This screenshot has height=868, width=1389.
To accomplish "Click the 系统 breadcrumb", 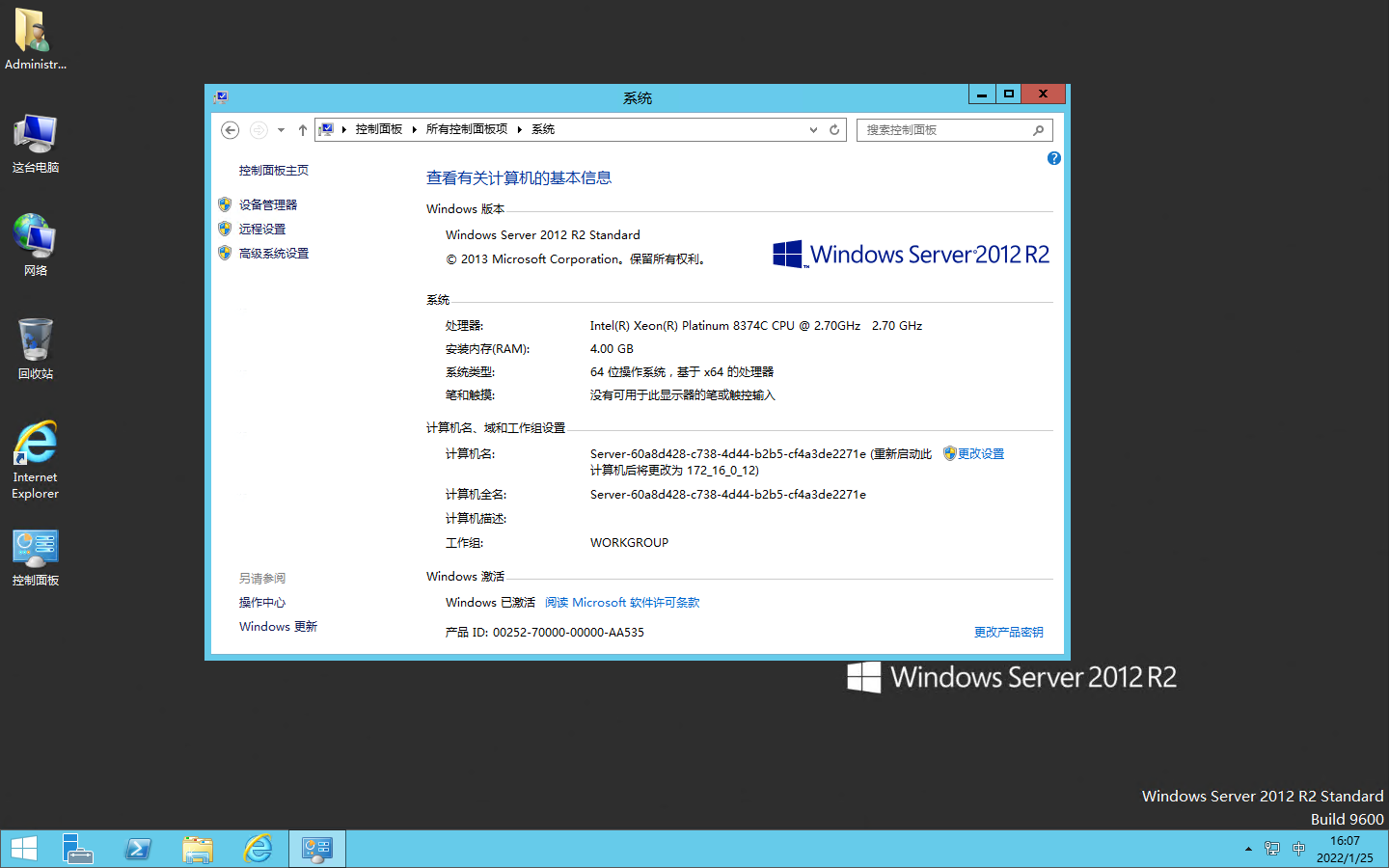I will tap(543, 129).
